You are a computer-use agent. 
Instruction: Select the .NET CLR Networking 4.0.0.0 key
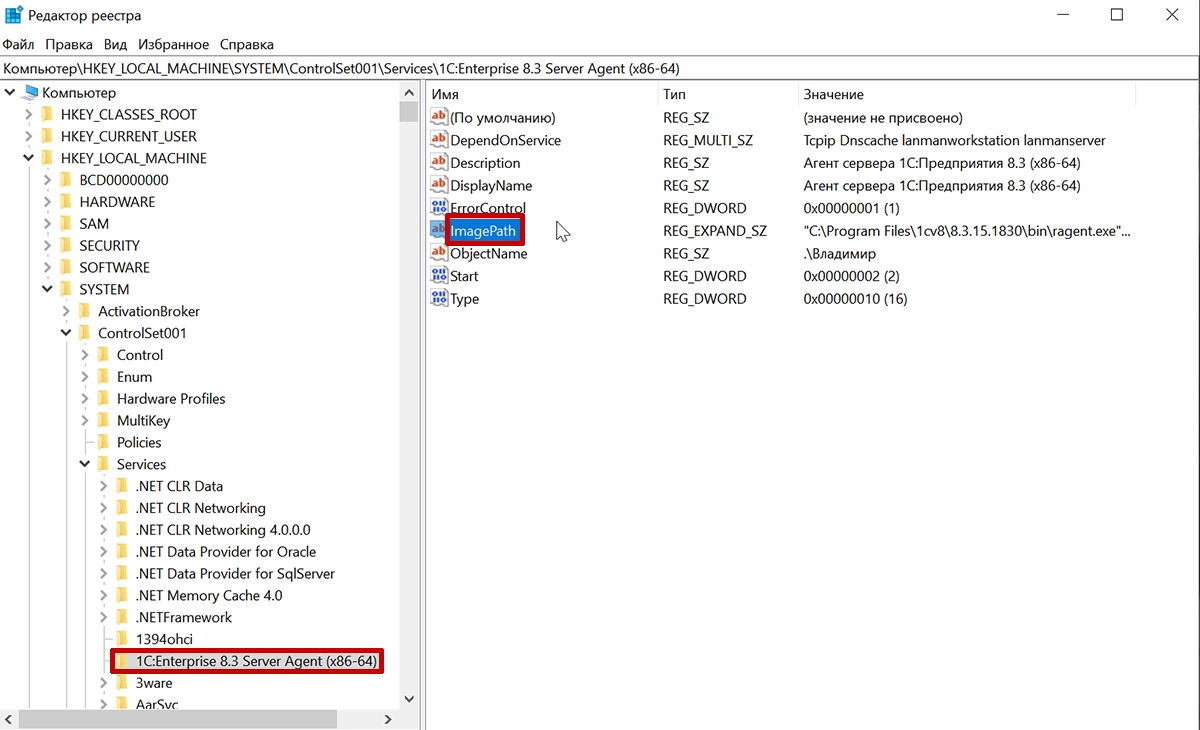pyautogui.click(x=223, y=530)
